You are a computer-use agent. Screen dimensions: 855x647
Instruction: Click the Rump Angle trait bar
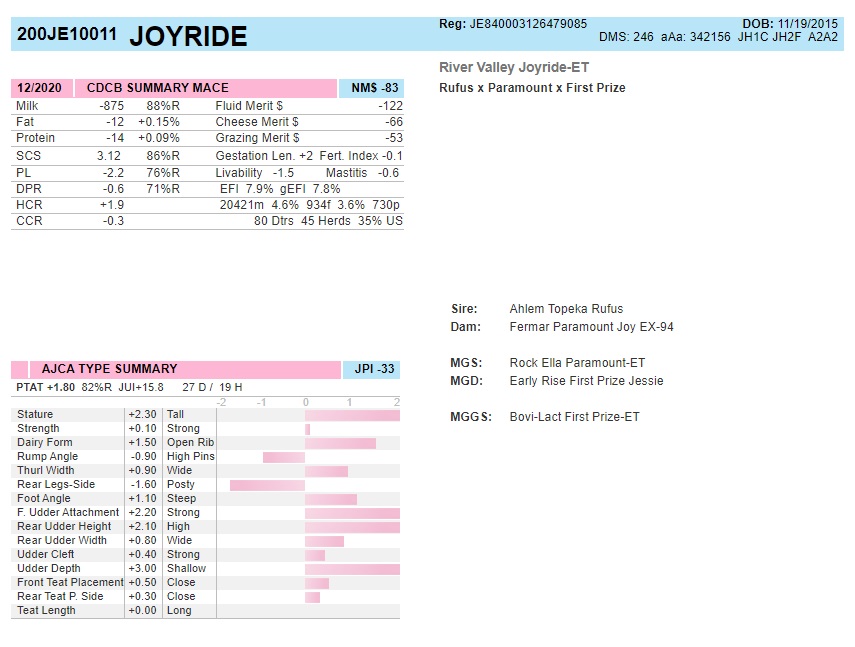pos(284,457)
